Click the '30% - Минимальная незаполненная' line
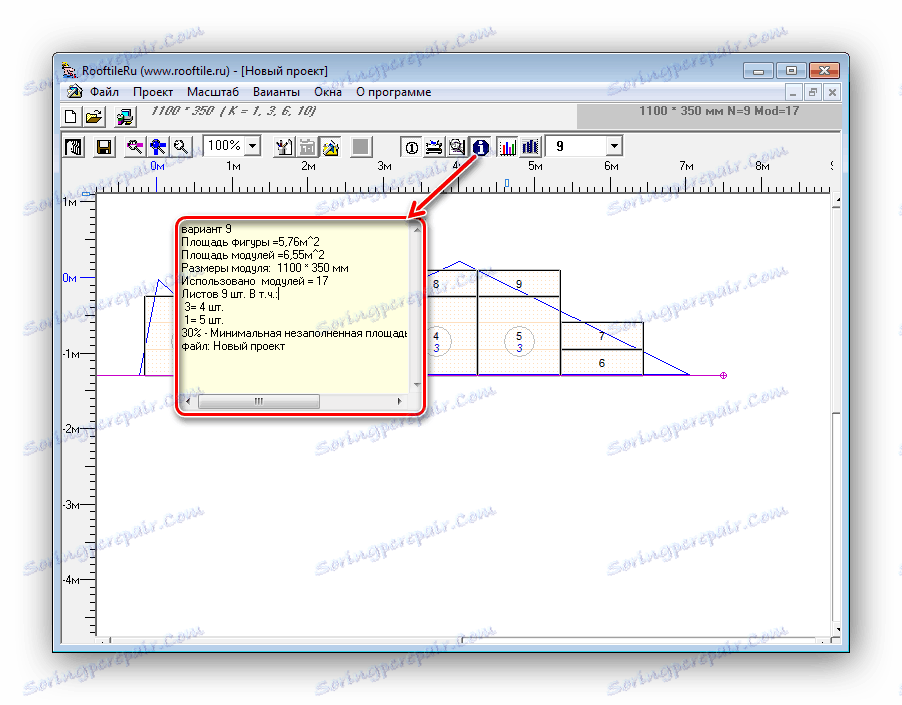Viewport: 902px width, 705px height. pos(294,333)
